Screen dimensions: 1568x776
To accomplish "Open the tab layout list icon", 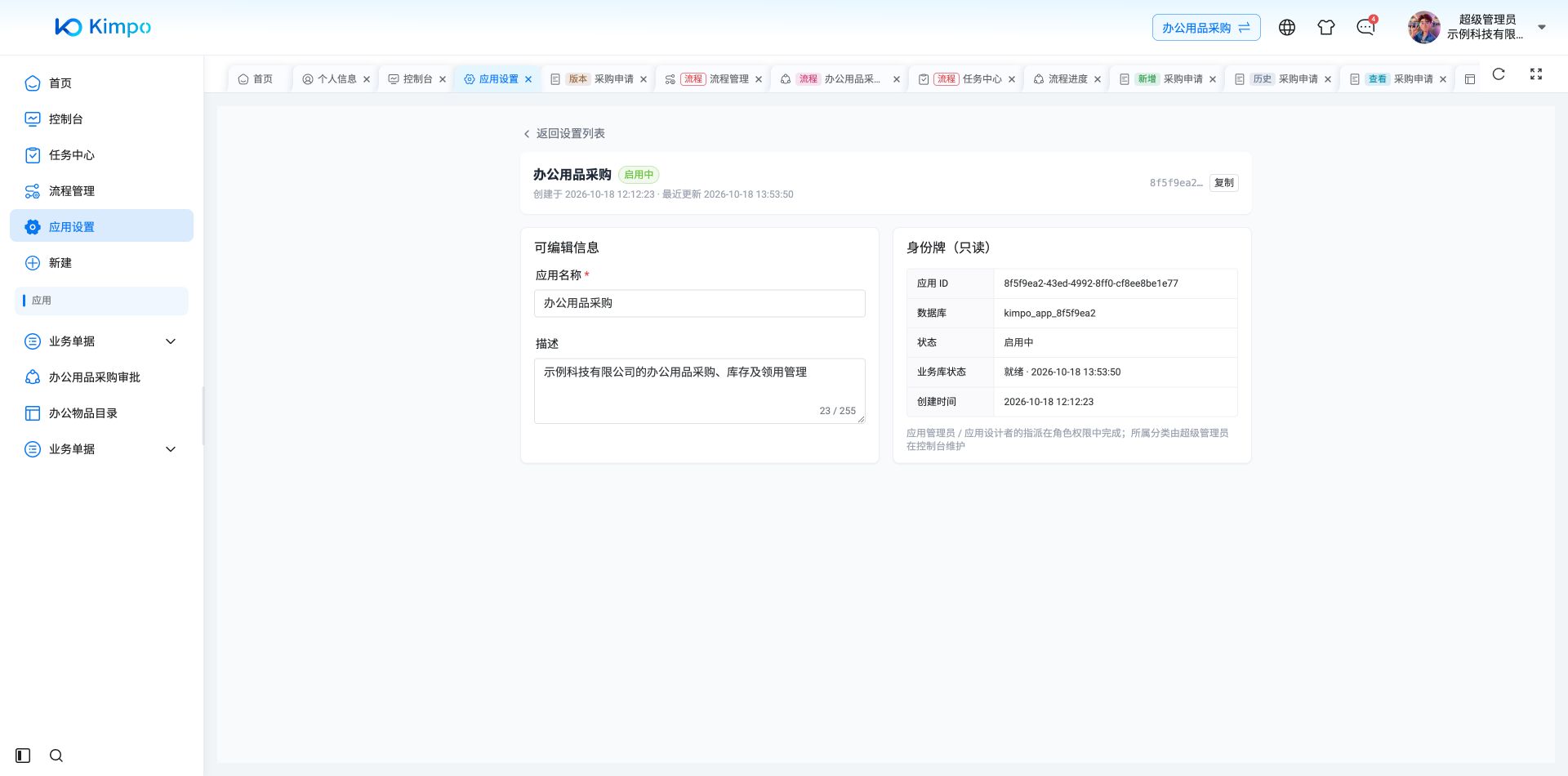I will pyautogui.click(x=1470, y=79).
